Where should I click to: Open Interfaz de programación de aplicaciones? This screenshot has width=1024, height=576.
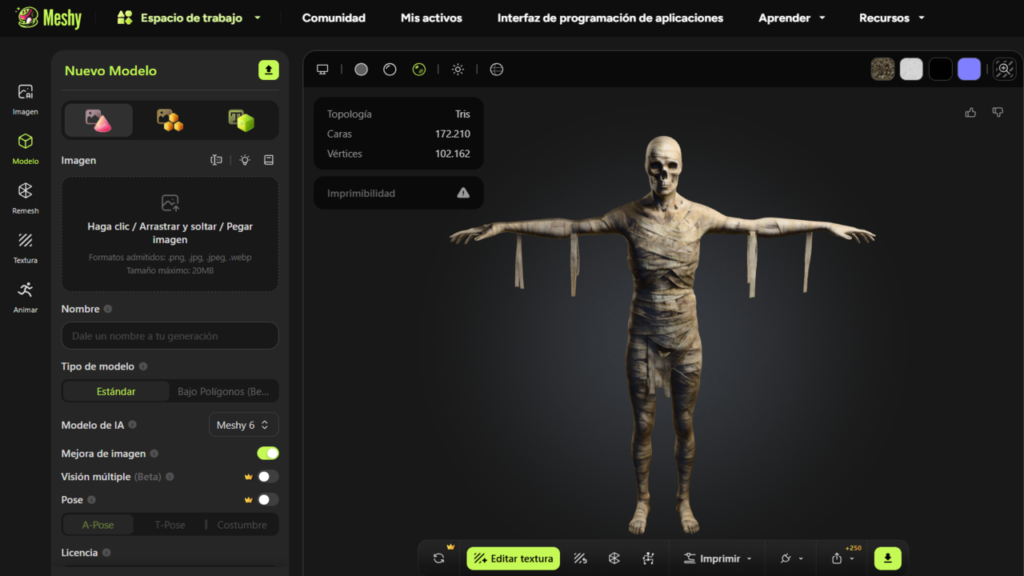610,18
